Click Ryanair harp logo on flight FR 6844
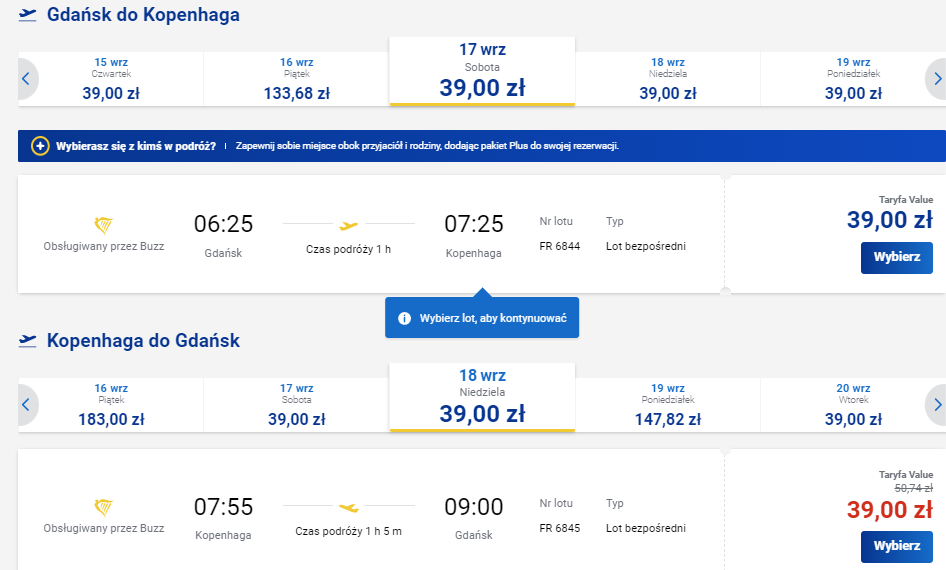Image resolution: width=946 pixels, height=570 pixels. pos(103,226)
